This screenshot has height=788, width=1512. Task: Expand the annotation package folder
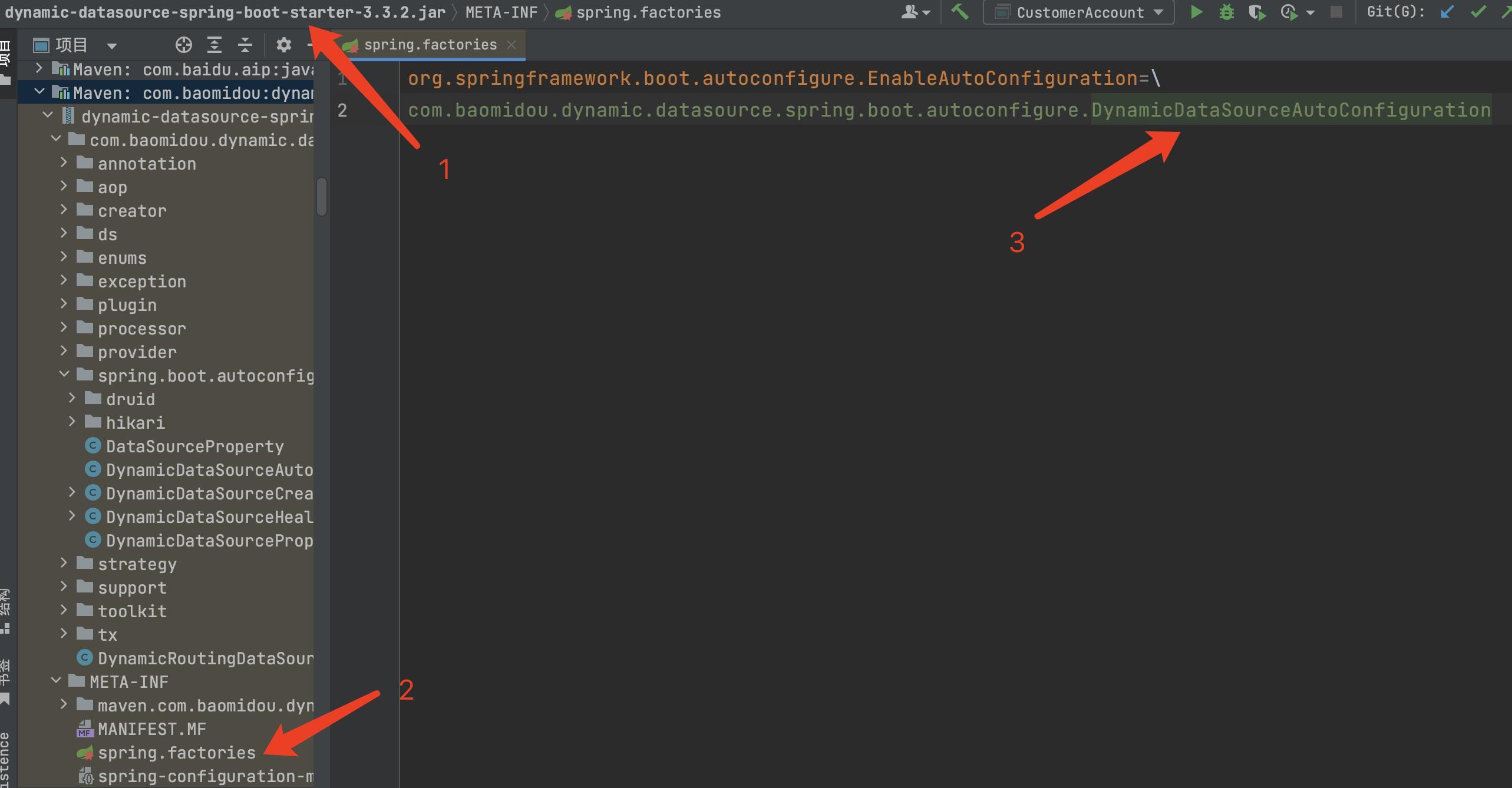pos(64,163)
